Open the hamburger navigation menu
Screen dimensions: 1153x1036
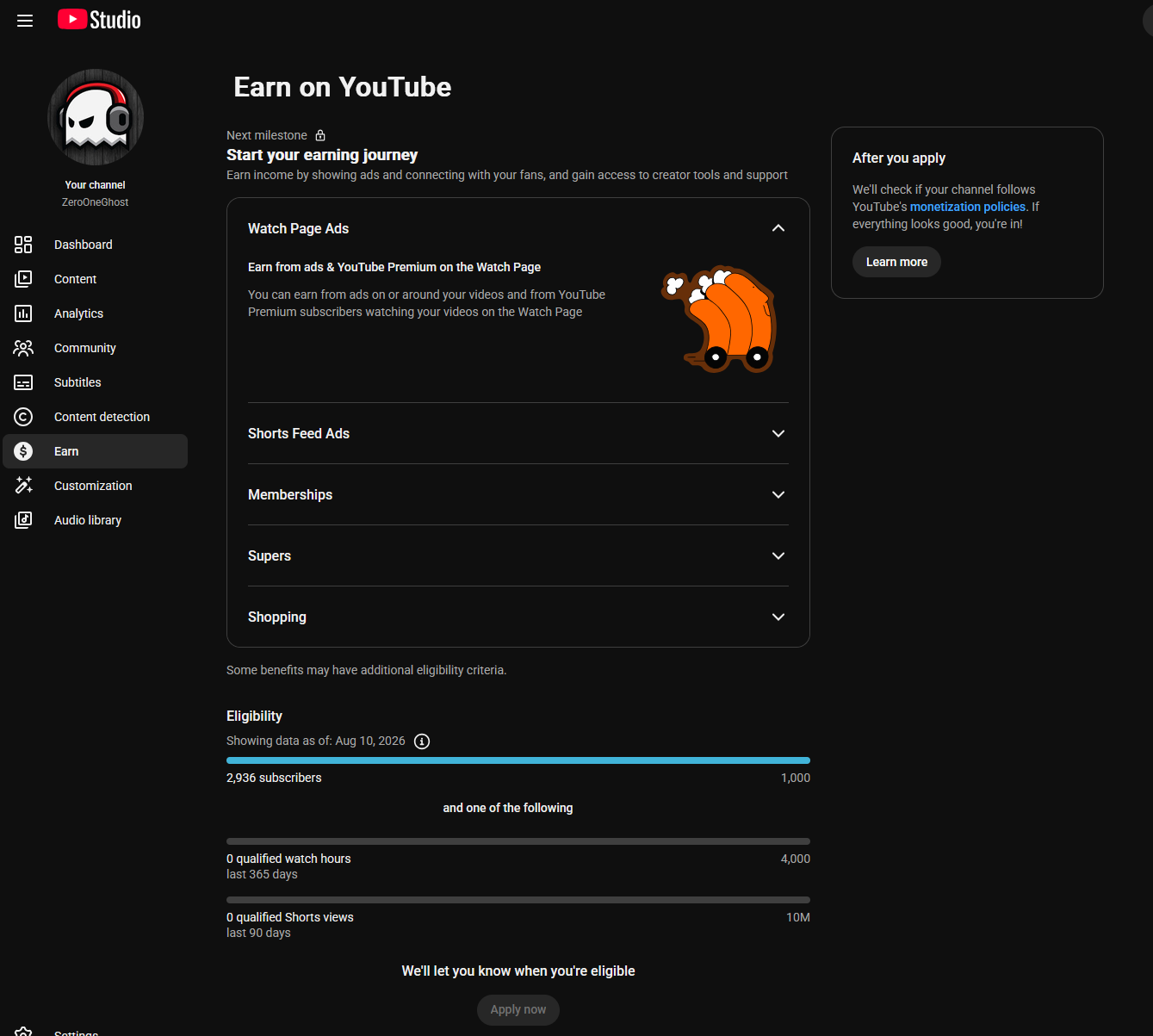(x=25, y=21)
